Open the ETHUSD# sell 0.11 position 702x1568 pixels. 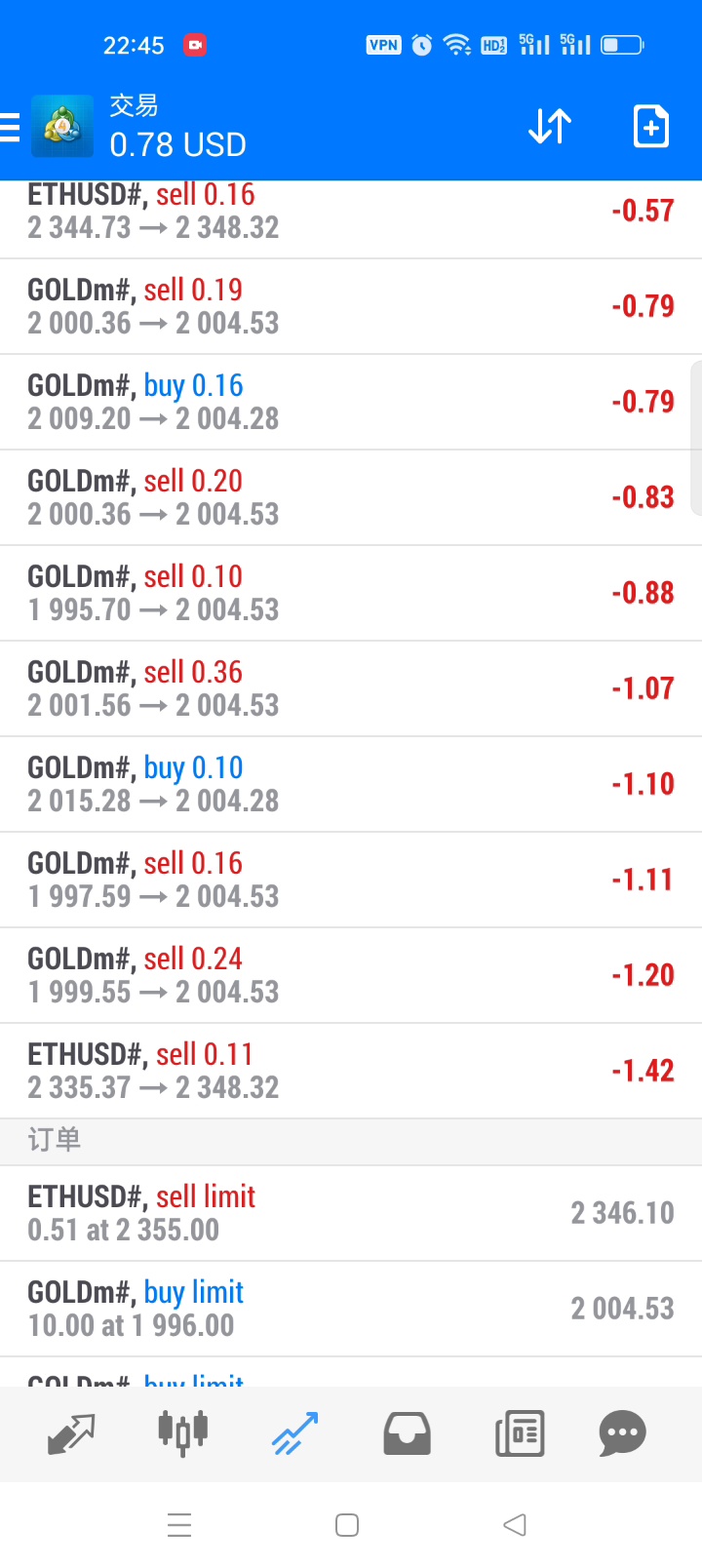pyautogui.click(x=351, y=1071)
